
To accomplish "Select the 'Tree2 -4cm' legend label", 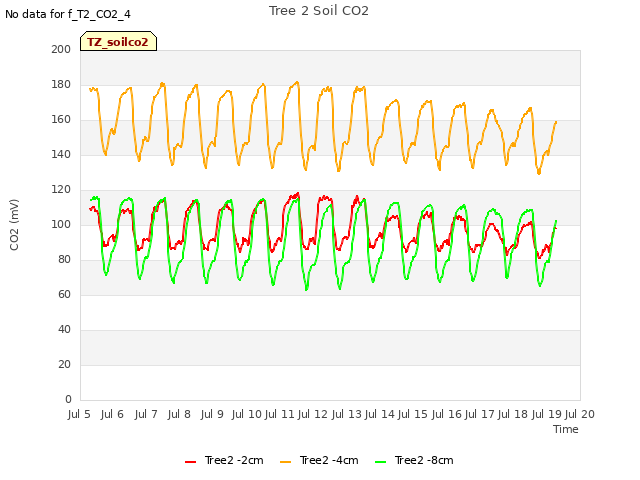I will (329, 460).
